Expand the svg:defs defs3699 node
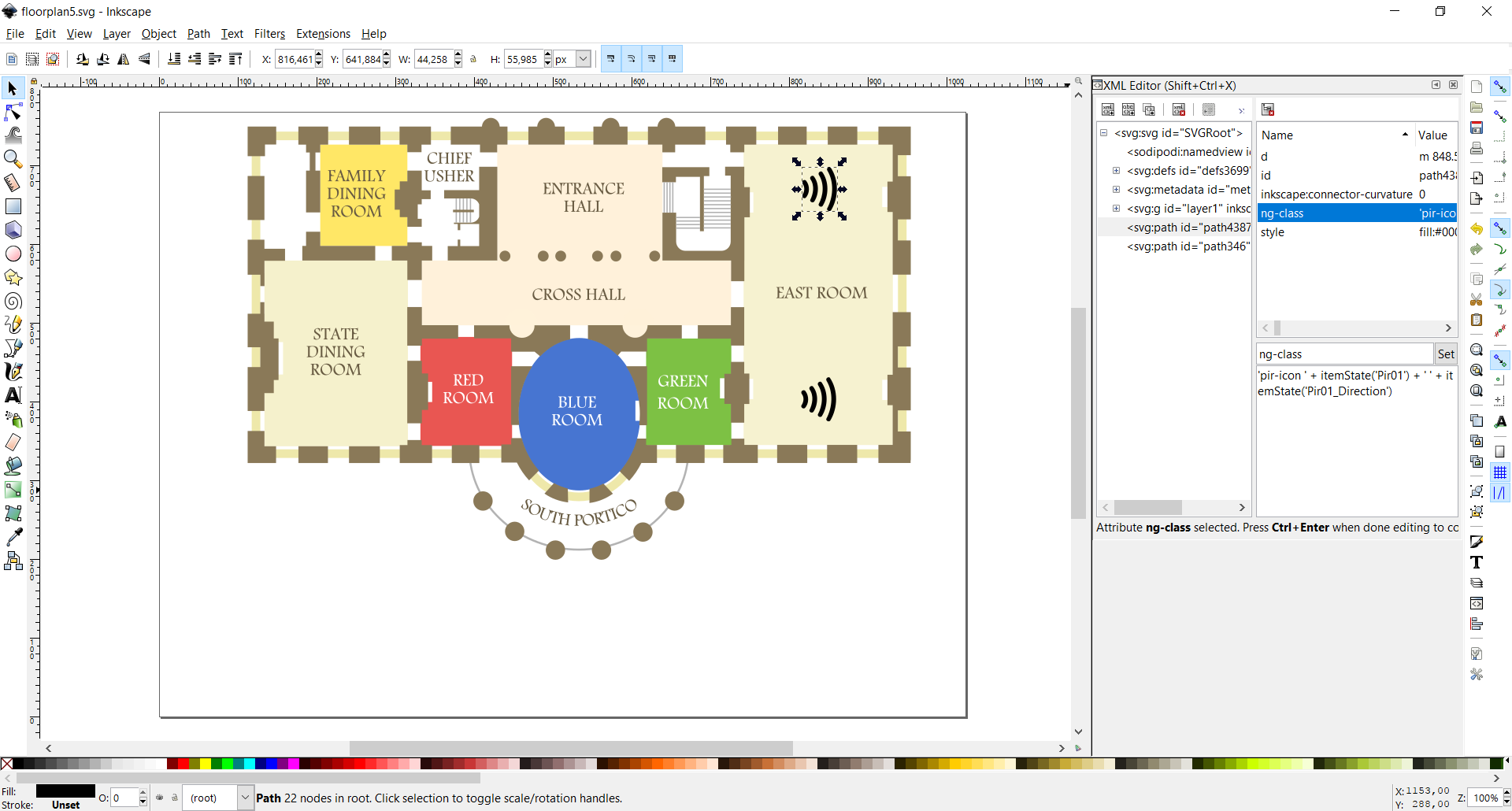 [1116, 171]
